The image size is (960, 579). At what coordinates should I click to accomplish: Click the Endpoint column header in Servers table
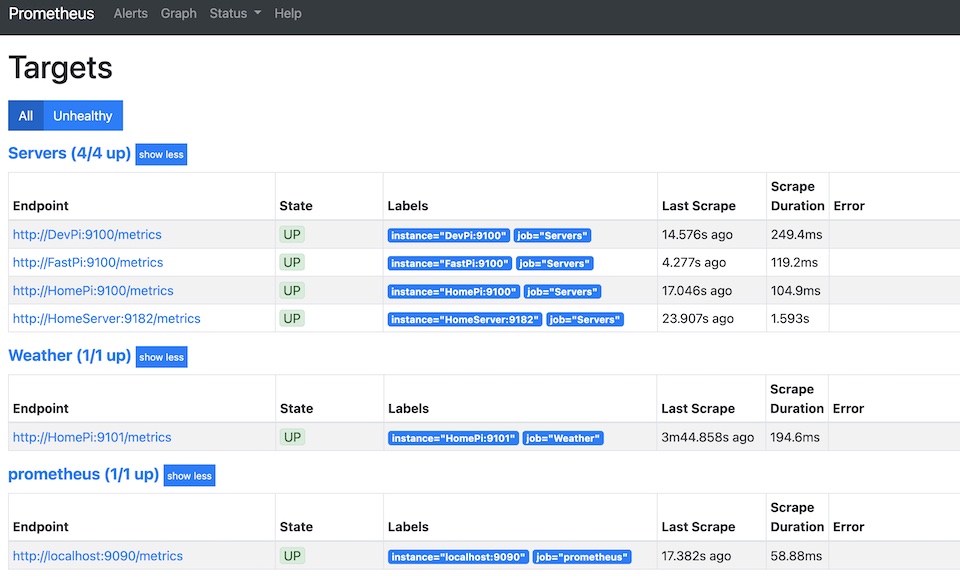coord(40,206)
